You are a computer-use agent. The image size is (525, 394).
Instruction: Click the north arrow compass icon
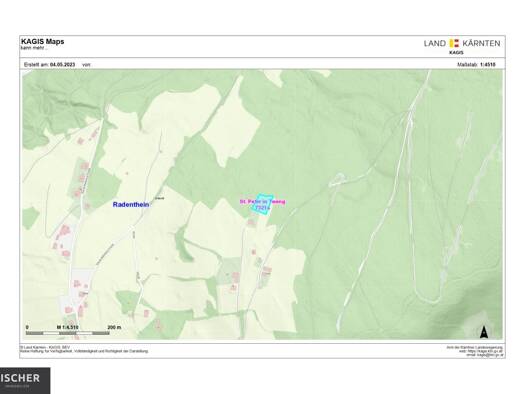483,332
